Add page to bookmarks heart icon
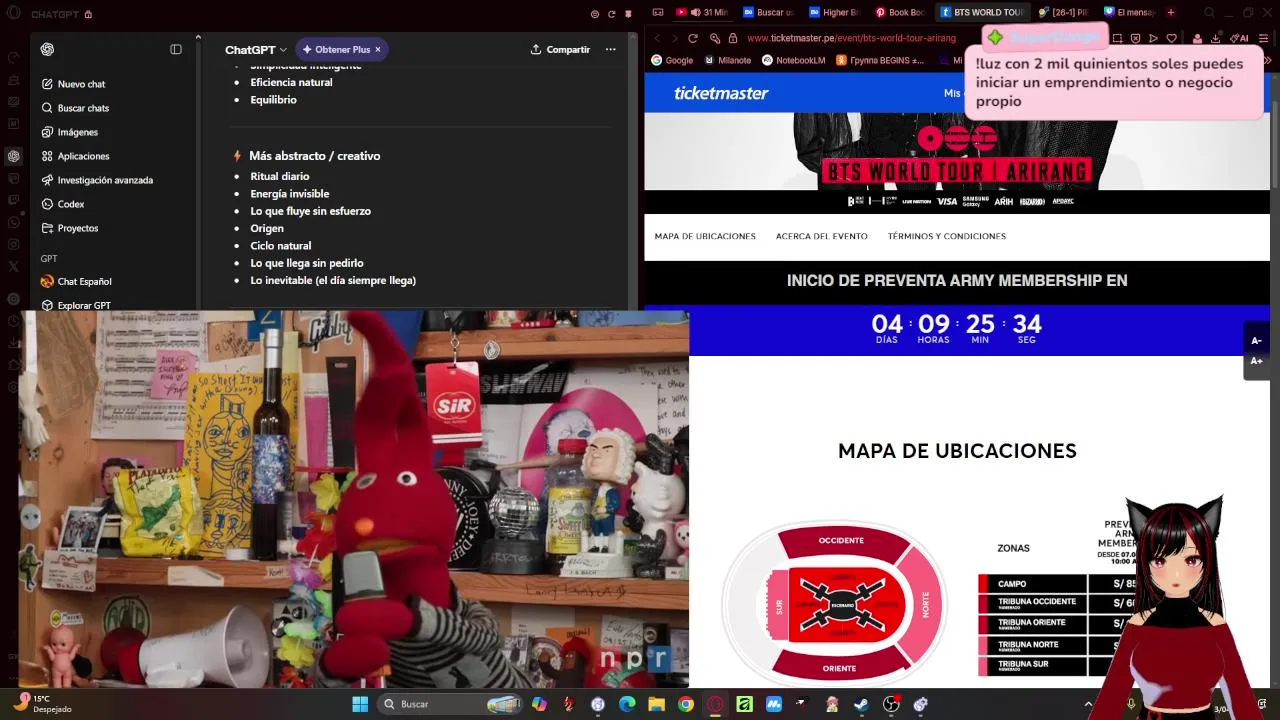The image size is (1280, 720). point(1171,38)
